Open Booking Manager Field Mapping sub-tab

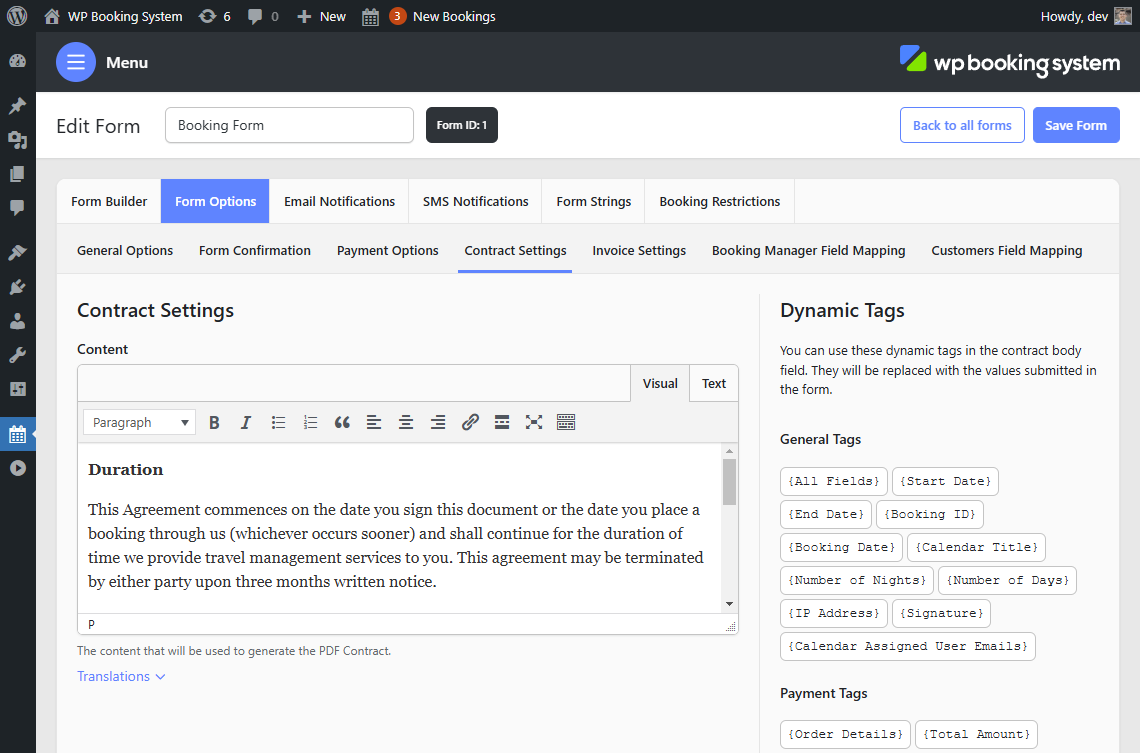point(808,250)
